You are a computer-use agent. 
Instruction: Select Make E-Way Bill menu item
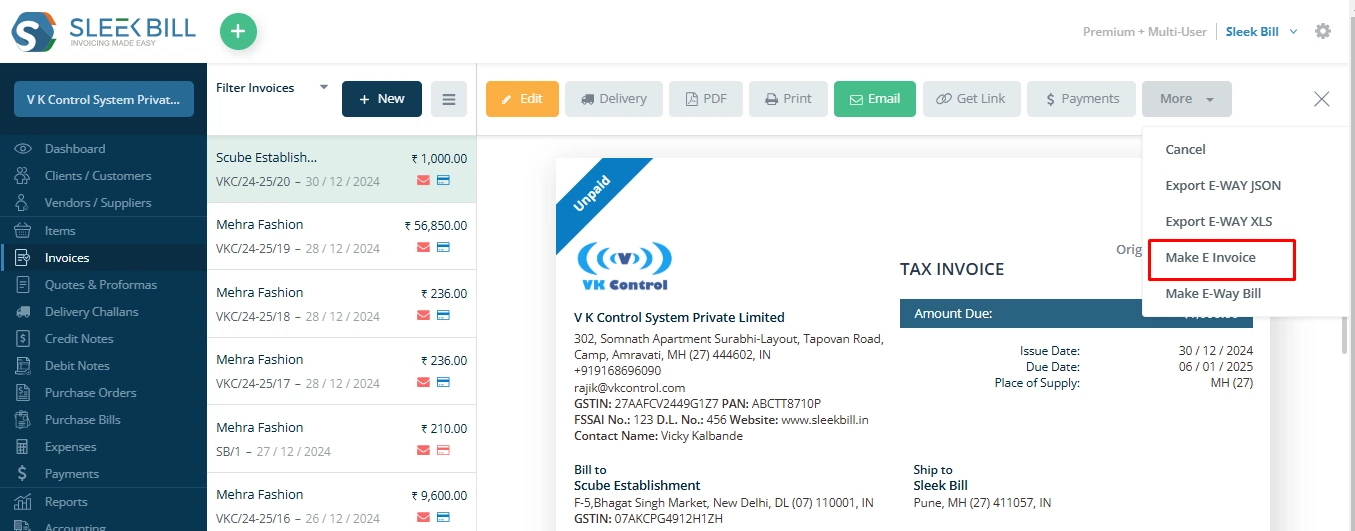pos(1213,294)
